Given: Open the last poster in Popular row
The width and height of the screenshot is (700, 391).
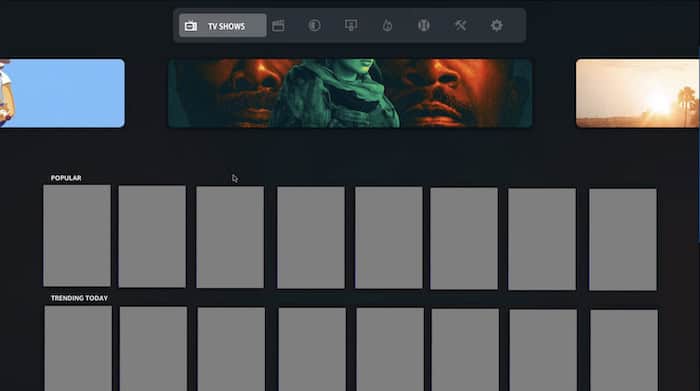Looking at the screenshot, I should pos(623,239).
